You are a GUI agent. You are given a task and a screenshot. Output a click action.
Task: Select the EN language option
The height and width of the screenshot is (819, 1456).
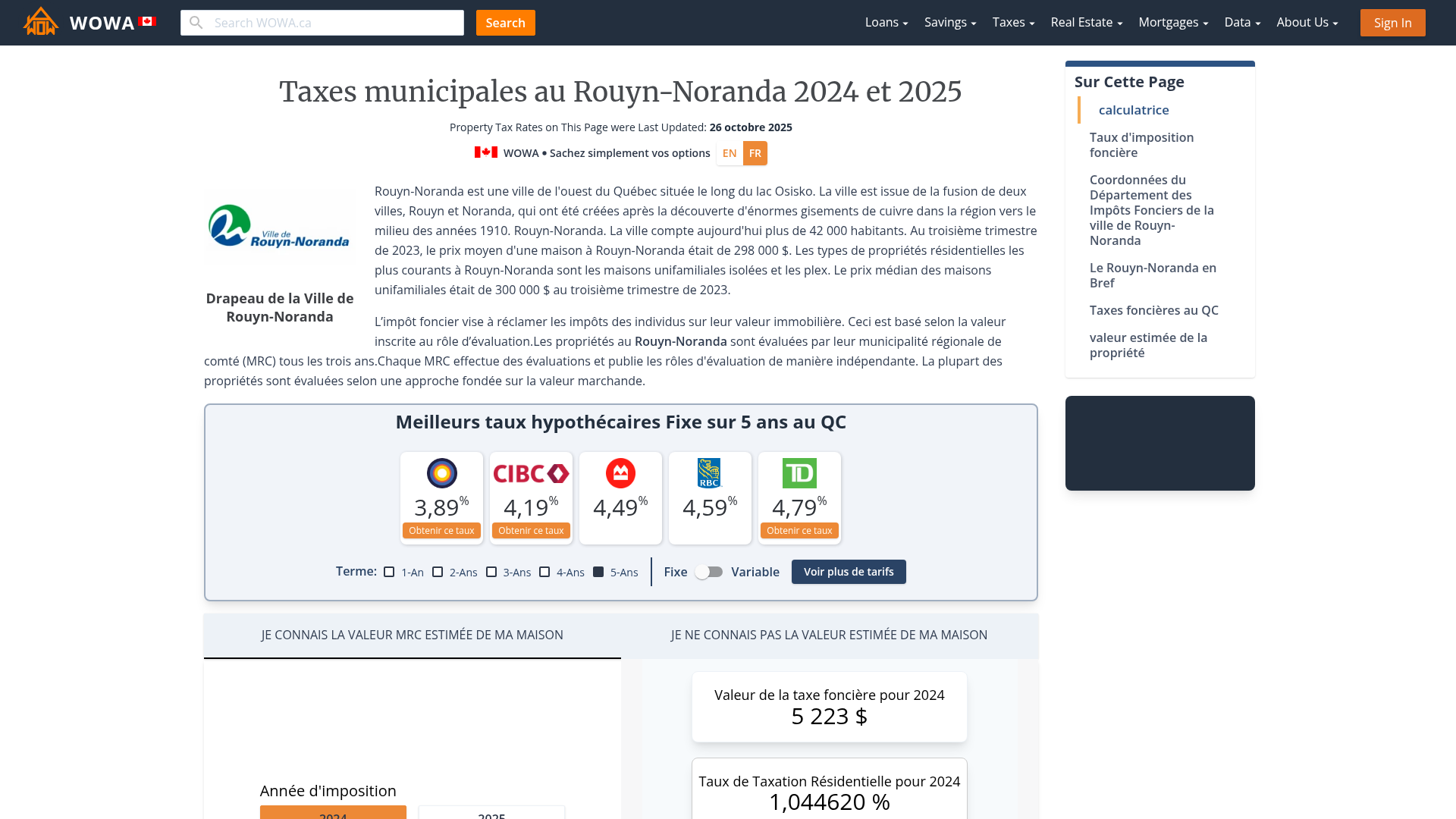pos(730,153)
